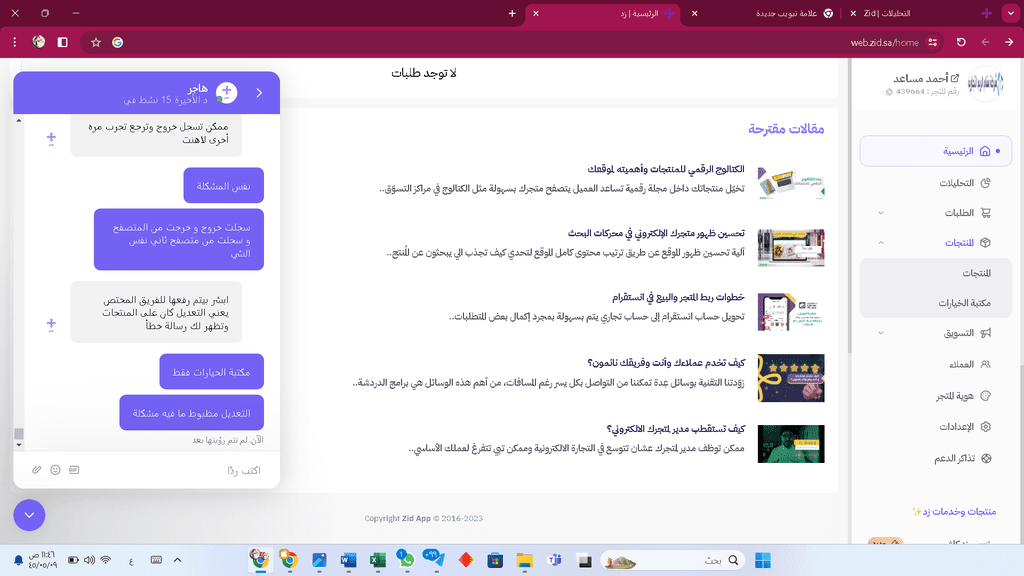
Task: Click هوية المتجر palette icon
Action: coord(985,396)
